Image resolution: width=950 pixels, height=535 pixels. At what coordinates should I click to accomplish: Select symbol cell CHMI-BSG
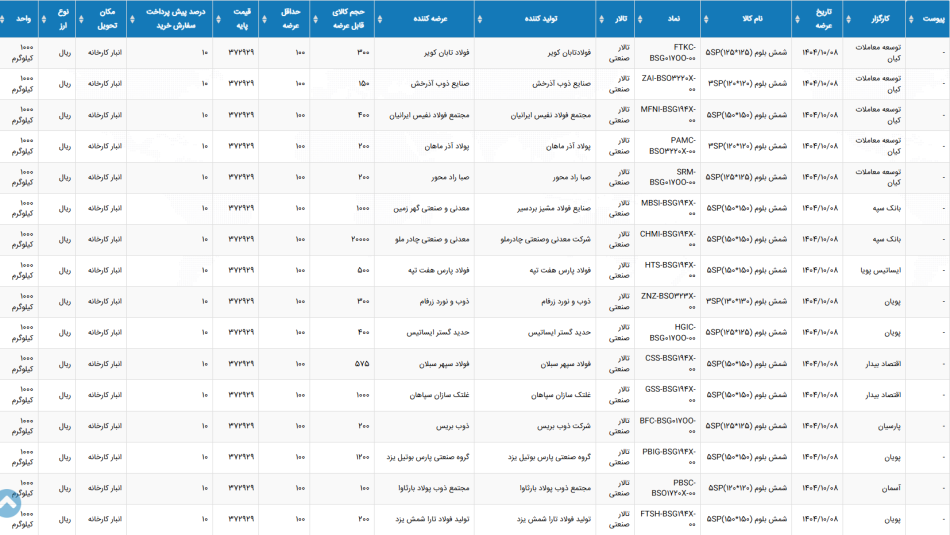click(x=668, y=239)
